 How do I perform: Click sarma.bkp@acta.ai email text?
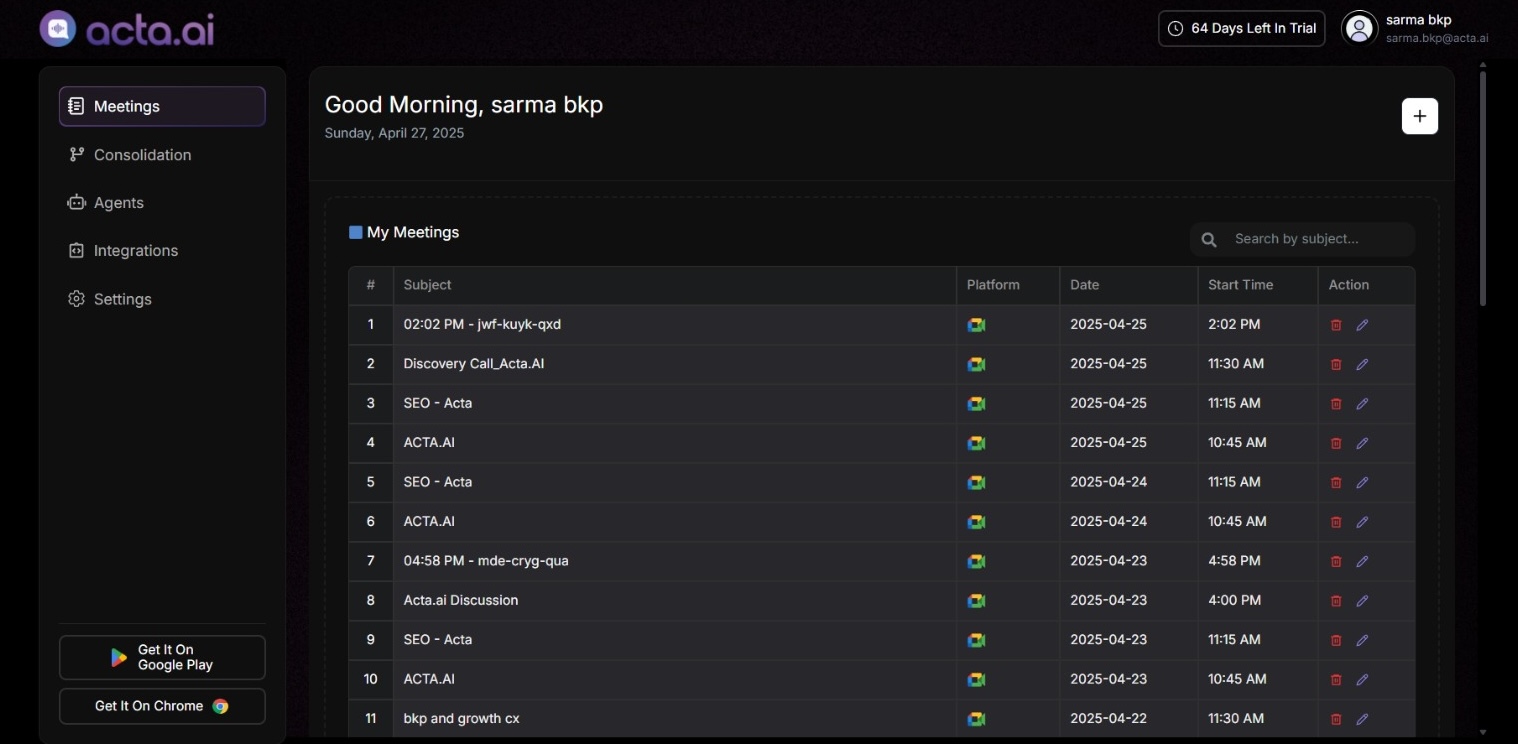1437,38
